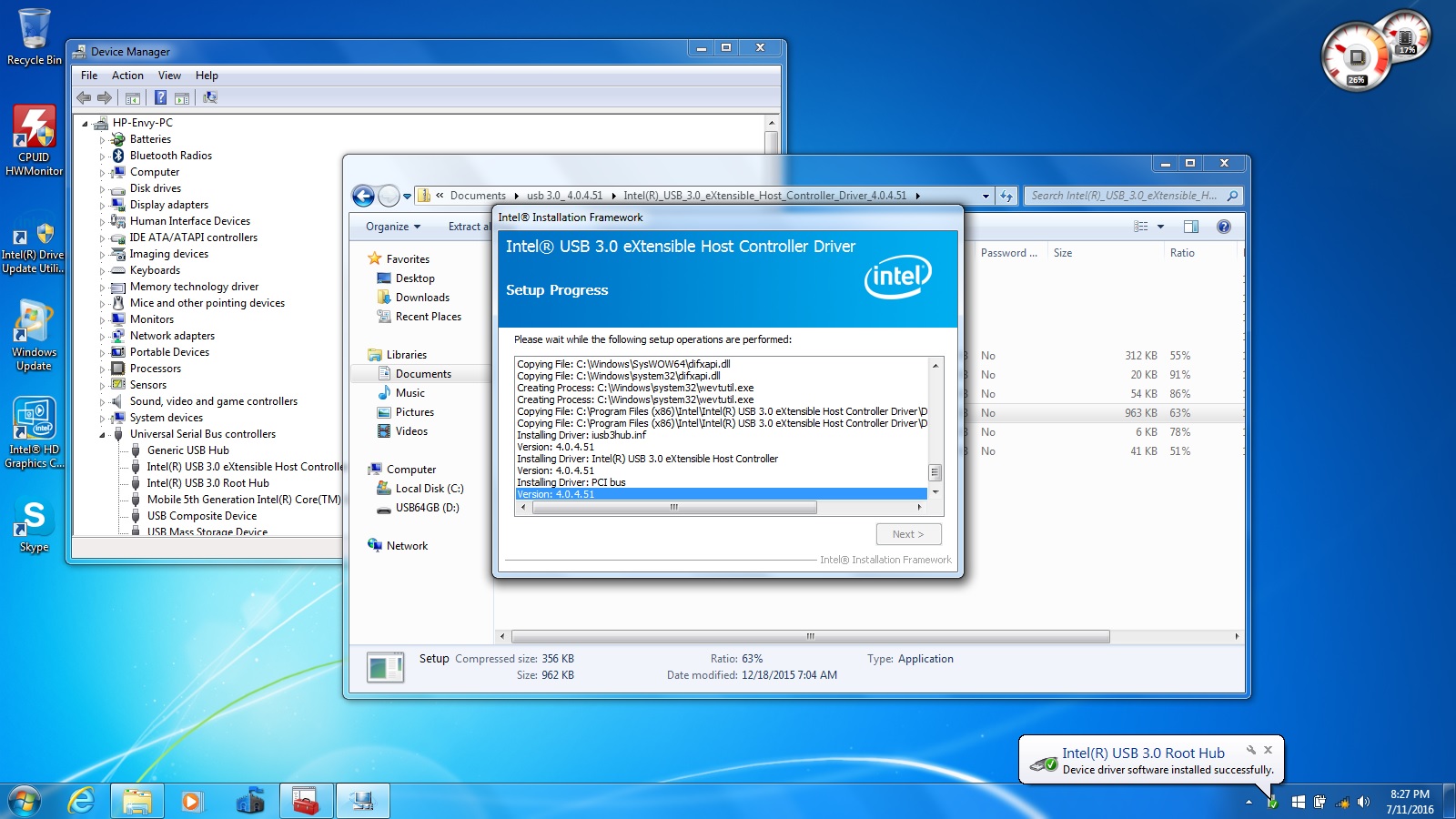This screenshot has width=1456, height=819.
Task: Open Windows Explorer taskbar icon
Action: (137, 801)
